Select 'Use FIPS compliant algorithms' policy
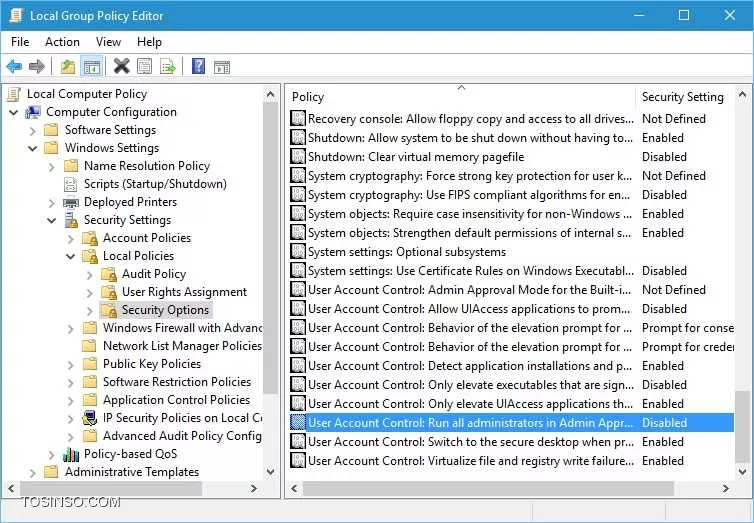 512,195
